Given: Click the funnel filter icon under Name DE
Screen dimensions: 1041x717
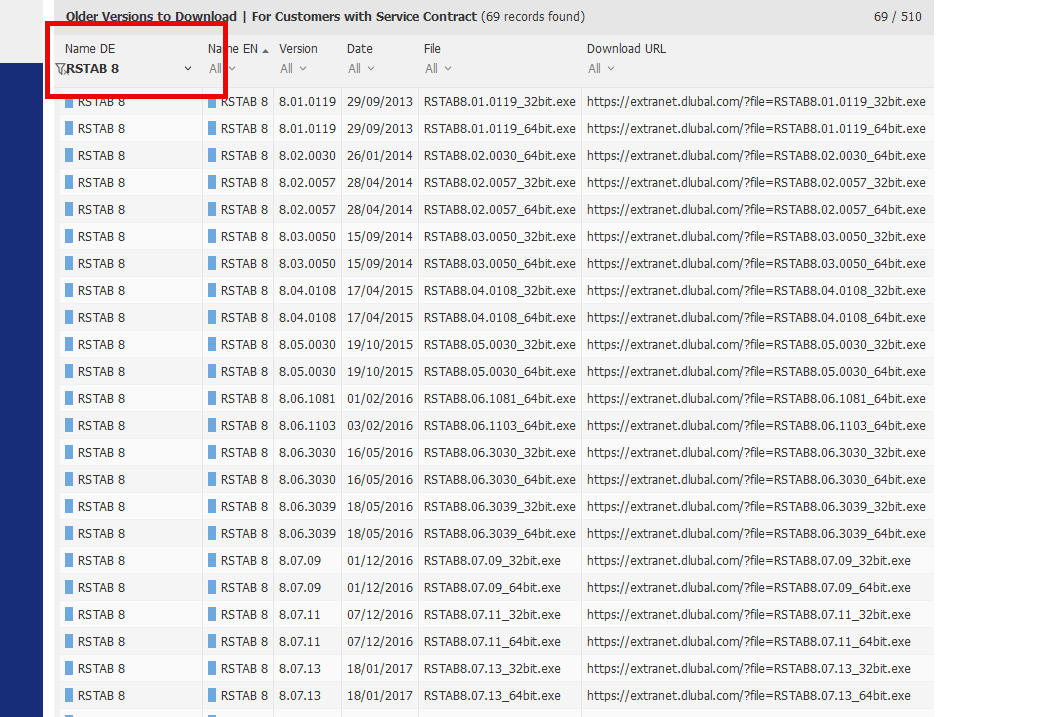Looking at the screenshot, I should point(60,69).
